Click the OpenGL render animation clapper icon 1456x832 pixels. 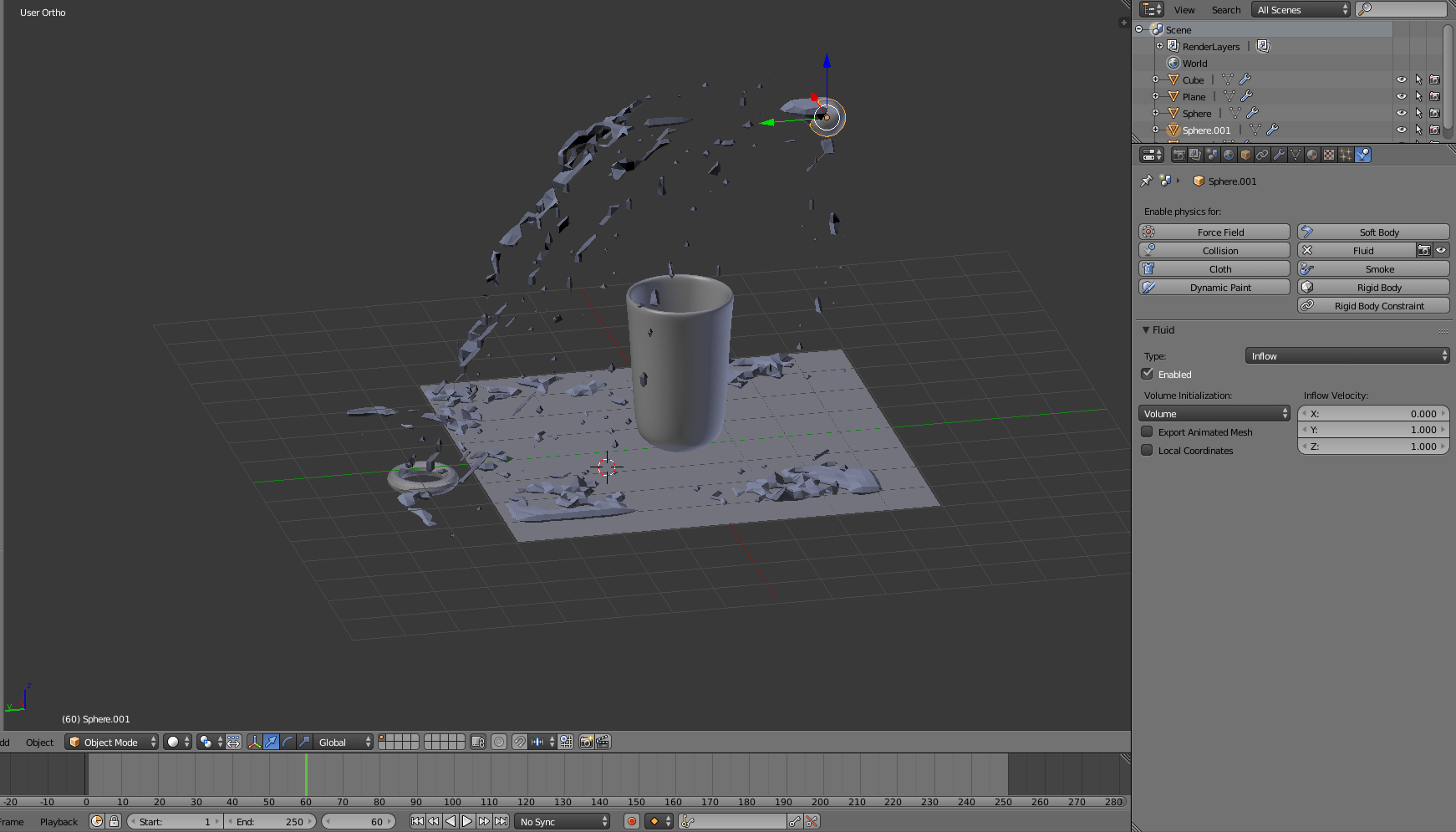[x=603, y=742]
